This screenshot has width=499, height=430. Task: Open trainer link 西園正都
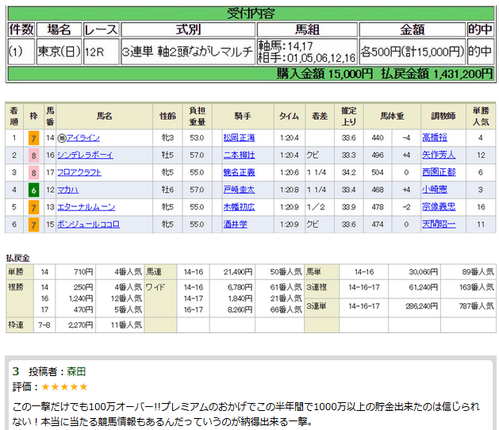pos(439,172)
